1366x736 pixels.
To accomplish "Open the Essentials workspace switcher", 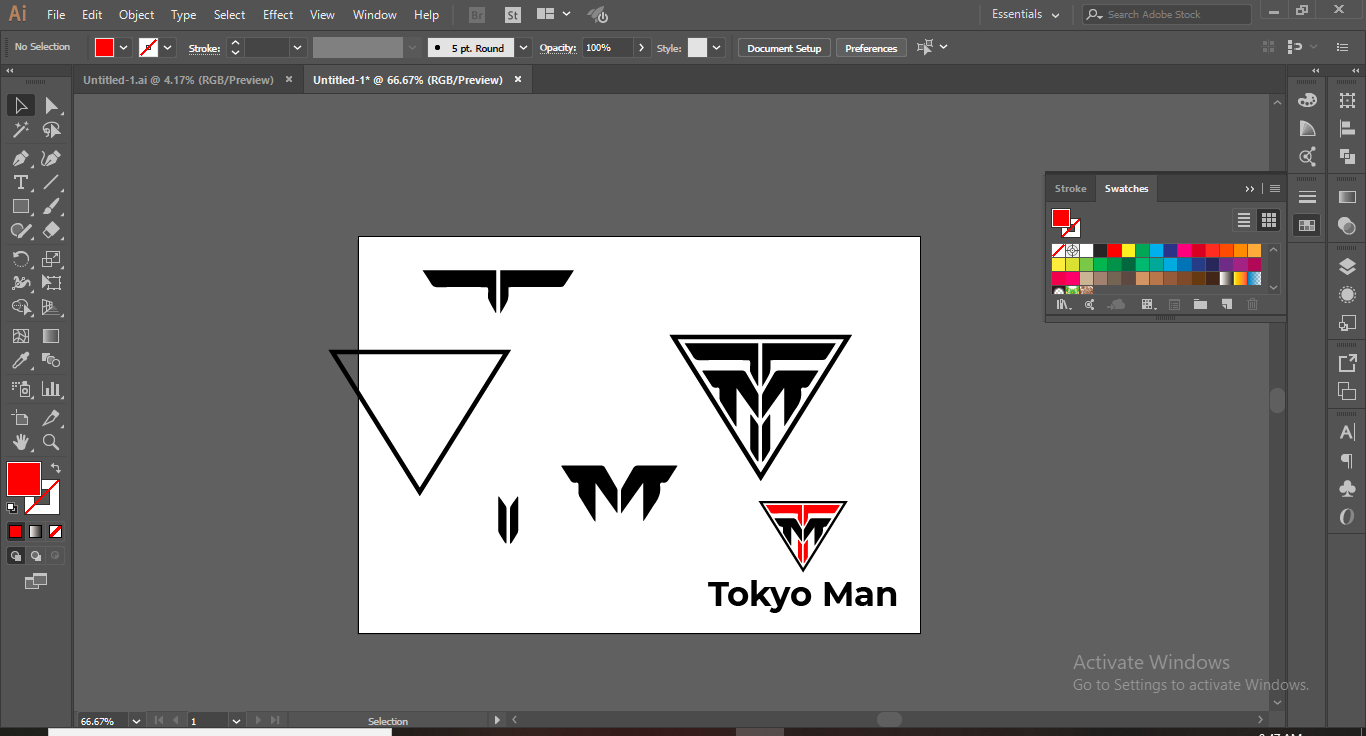I will coord(1025,14).
